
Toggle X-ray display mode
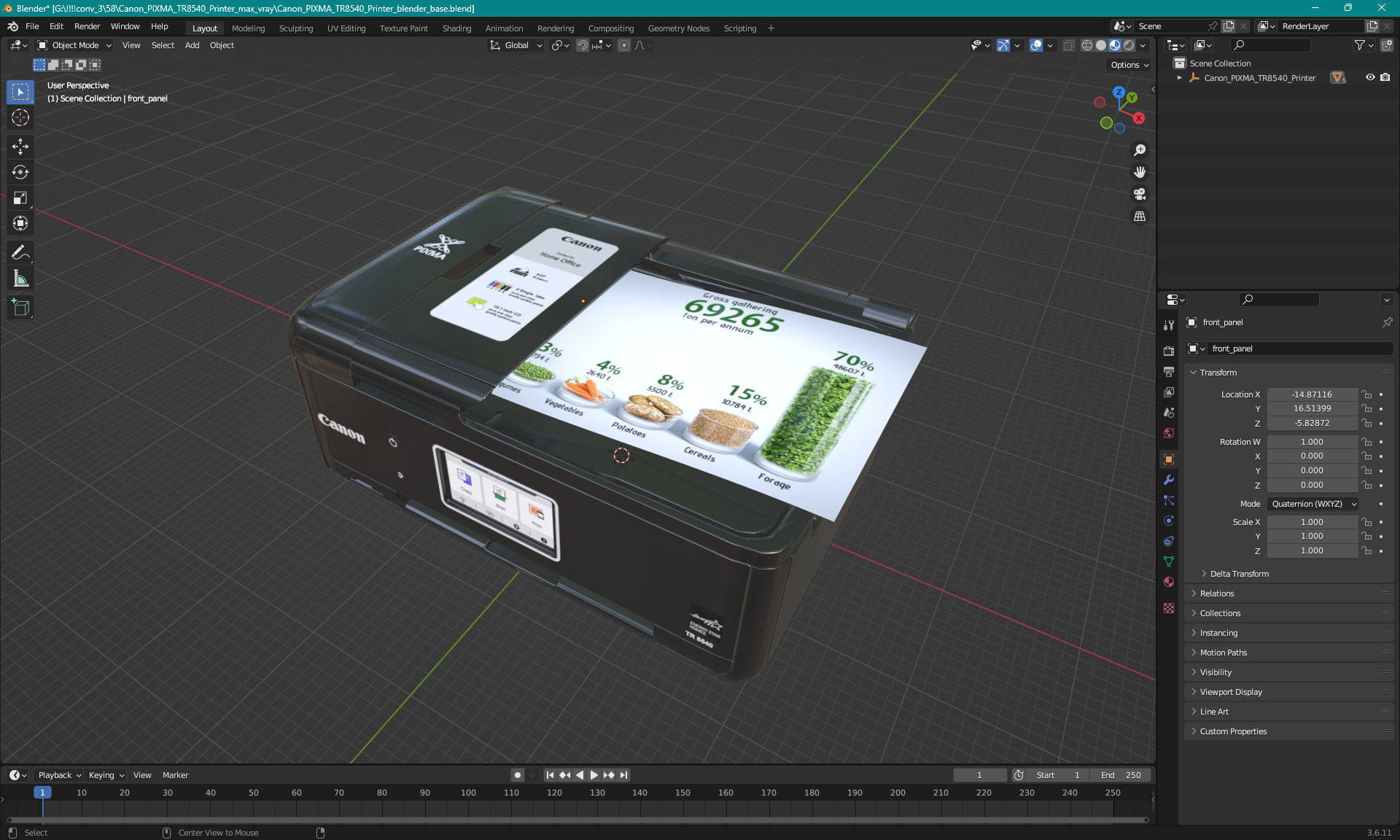pos(1068,45)
